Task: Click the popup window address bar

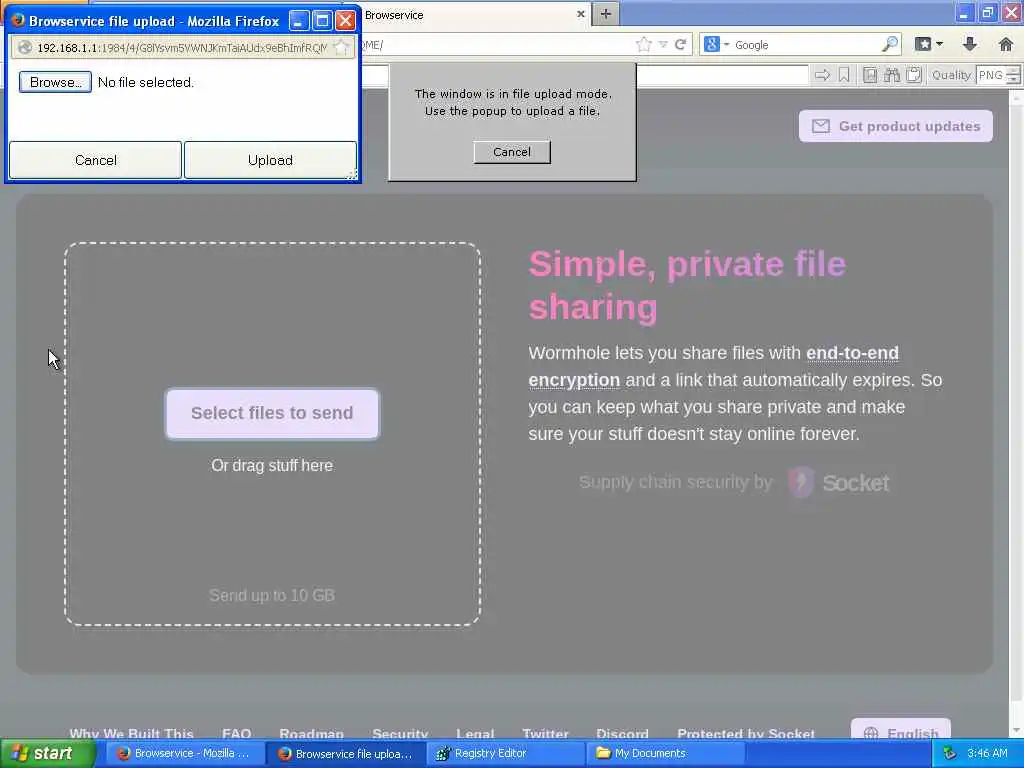Action: (182, 48)
